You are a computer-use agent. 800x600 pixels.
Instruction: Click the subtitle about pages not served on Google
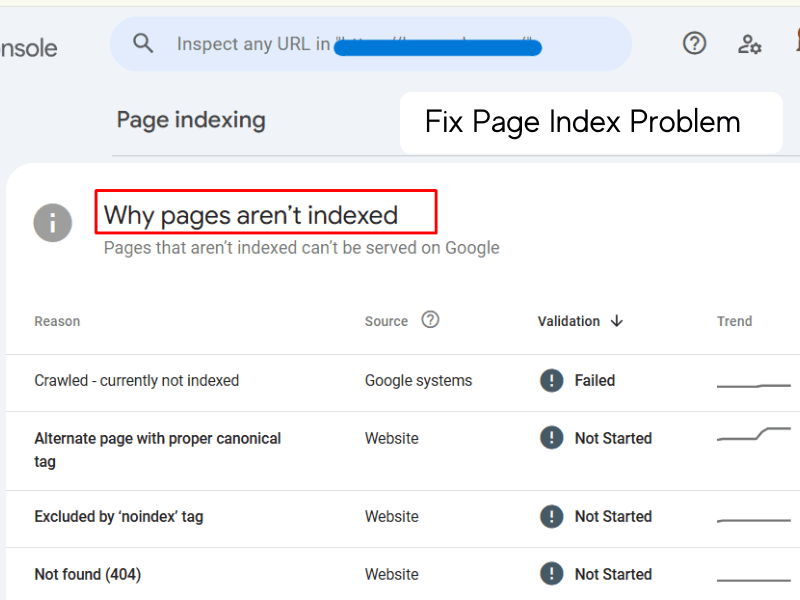coord(302,248)
